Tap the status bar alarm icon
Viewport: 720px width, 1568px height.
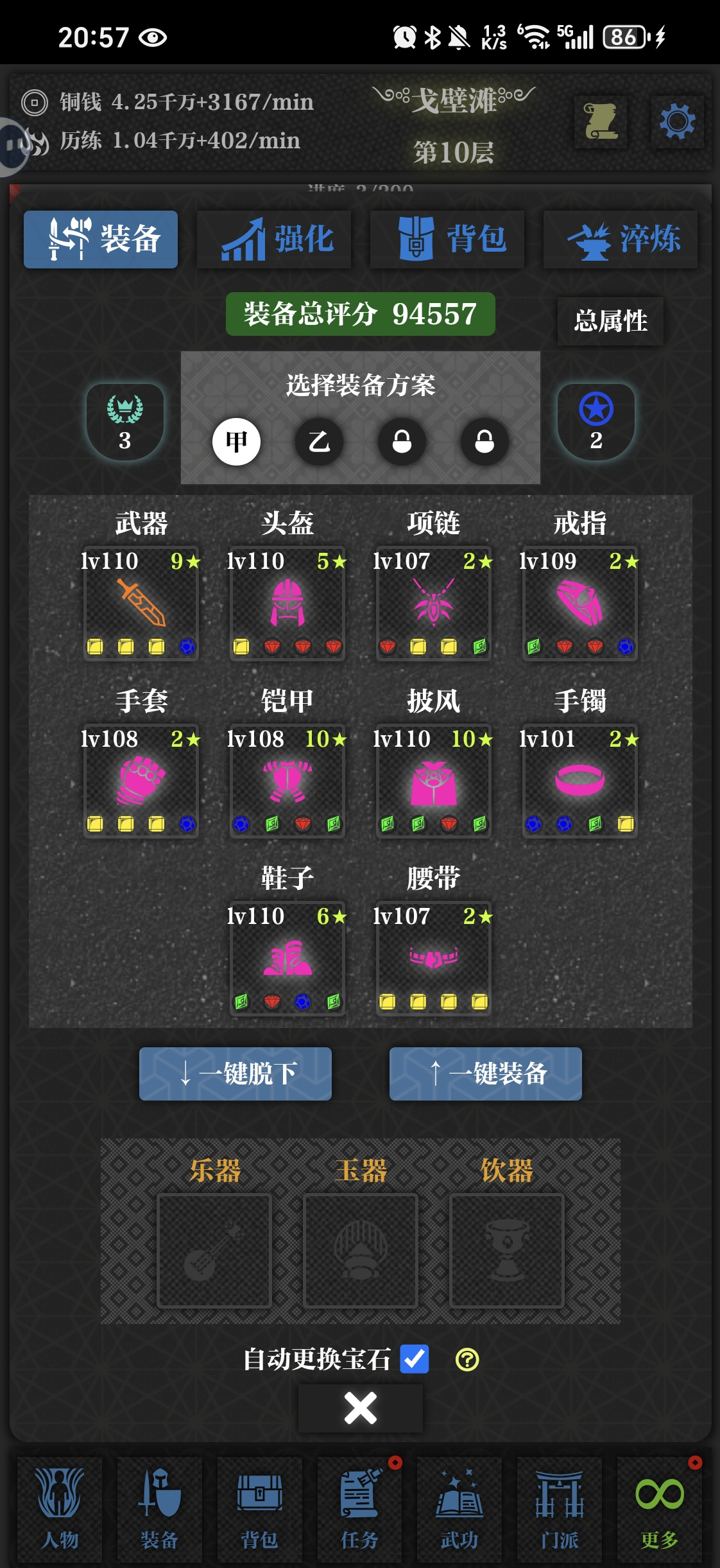tap(404, 37)
